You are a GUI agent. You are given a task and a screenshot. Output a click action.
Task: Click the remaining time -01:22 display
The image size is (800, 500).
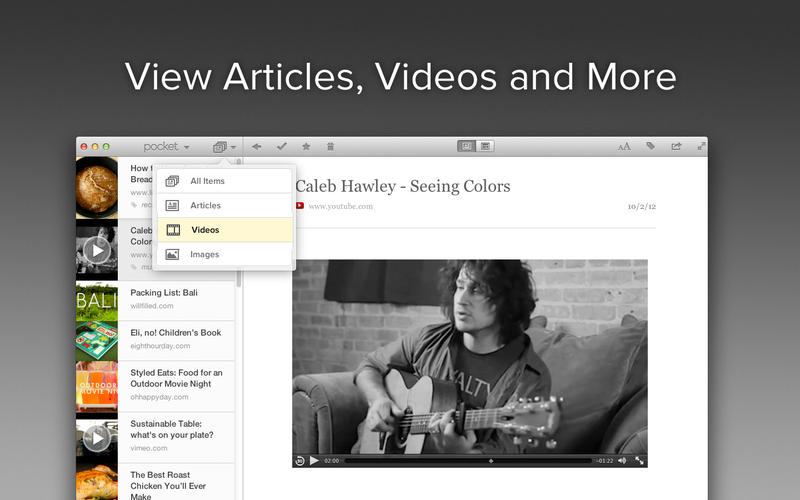(605, 461)
